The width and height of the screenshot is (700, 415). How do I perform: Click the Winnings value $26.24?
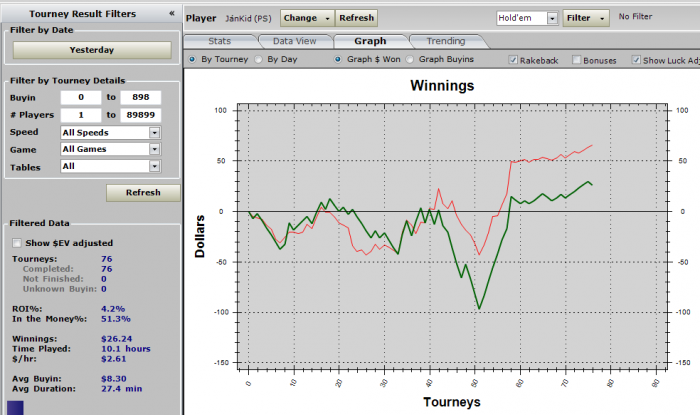[x=117, y=339]
